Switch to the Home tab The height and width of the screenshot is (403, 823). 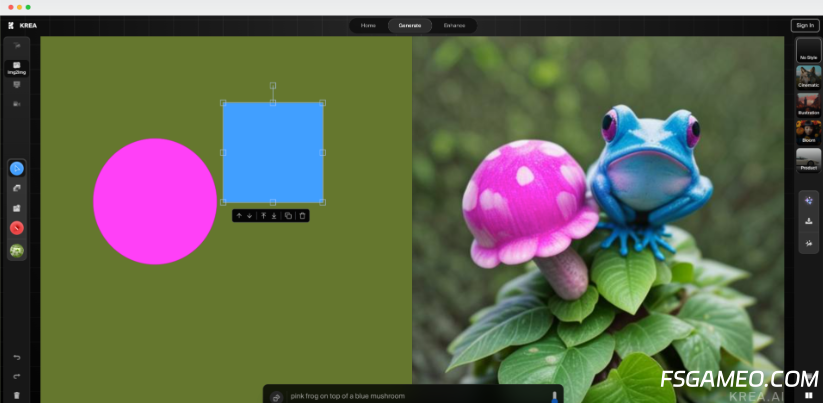(368, 25)
